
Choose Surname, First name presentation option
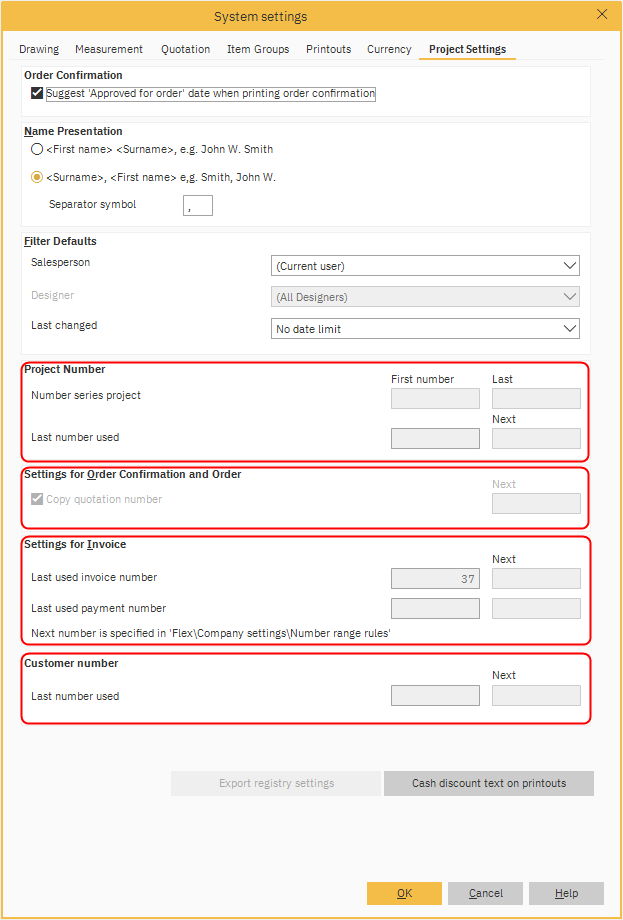click(37, 177)
